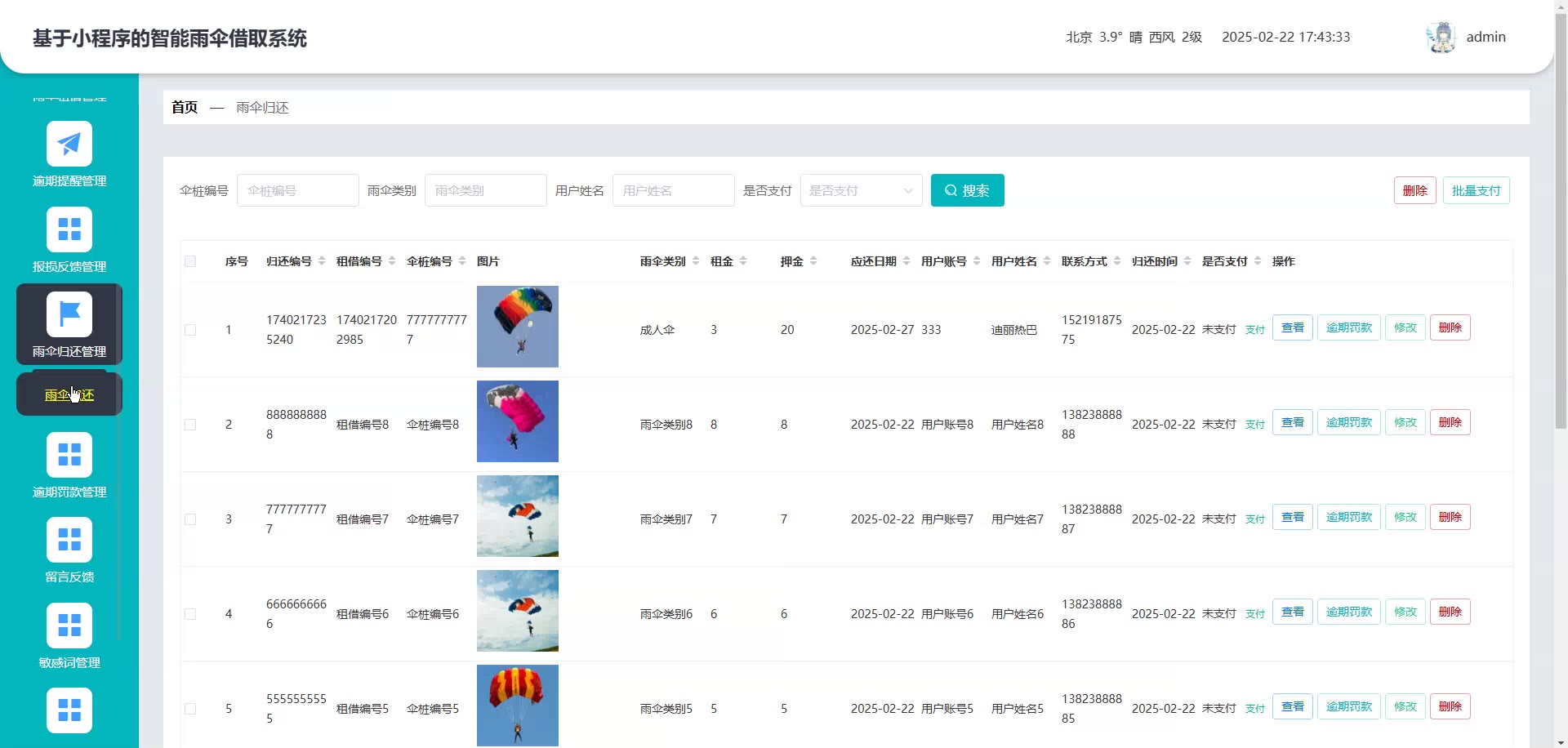Open the admin user menu
The width and height of the screenshot is (1568, 748).
[1486, 37]
